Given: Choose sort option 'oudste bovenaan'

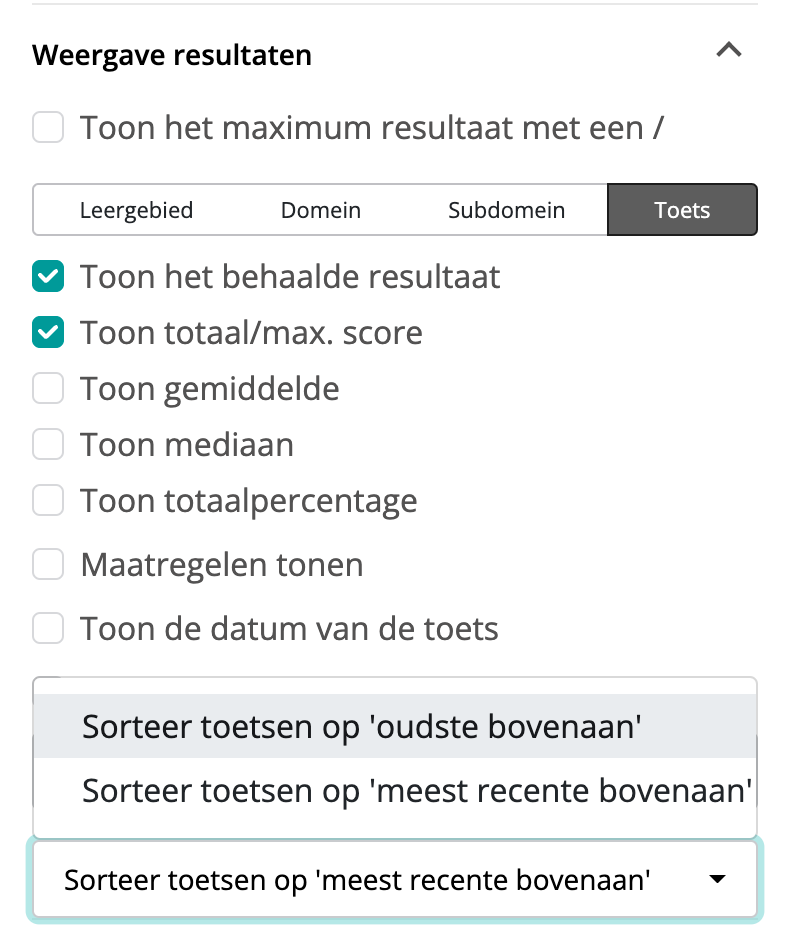Looking at the screenshot, I should (x=361, y=727).
